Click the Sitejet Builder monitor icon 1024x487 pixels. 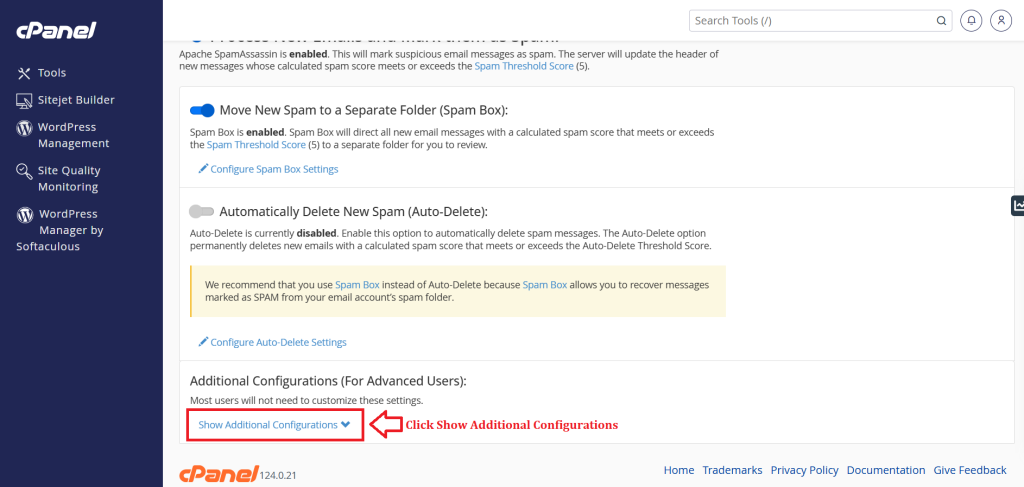[24, 101]
